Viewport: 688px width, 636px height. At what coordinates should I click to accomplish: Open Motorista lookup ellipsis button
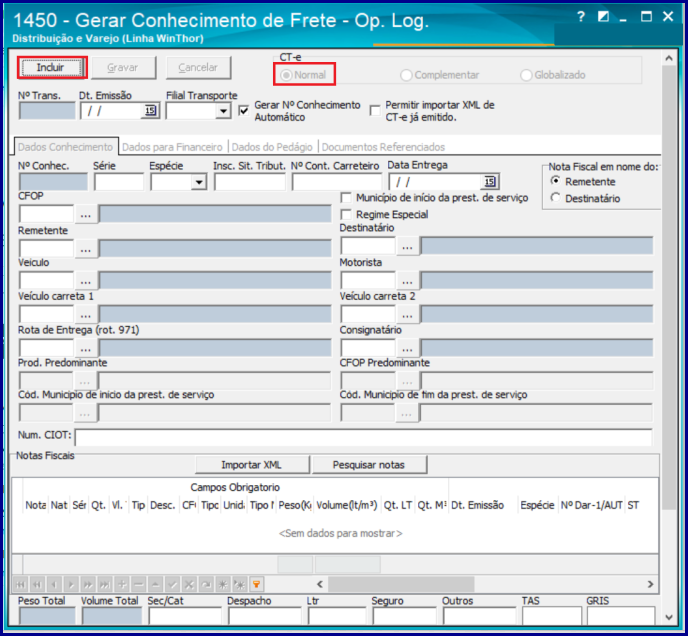408,280
